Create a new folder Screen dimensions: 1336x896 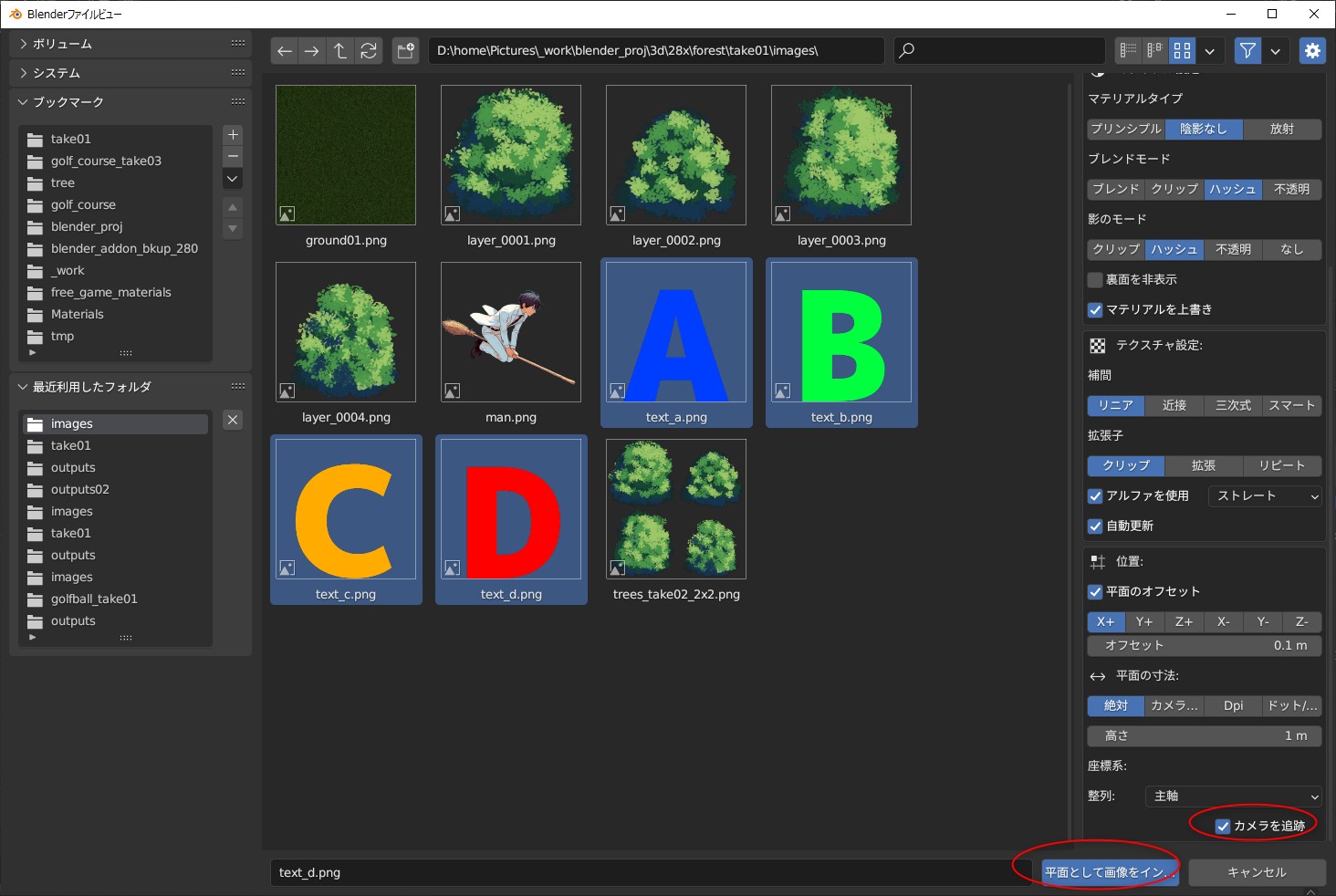point(406,51)
